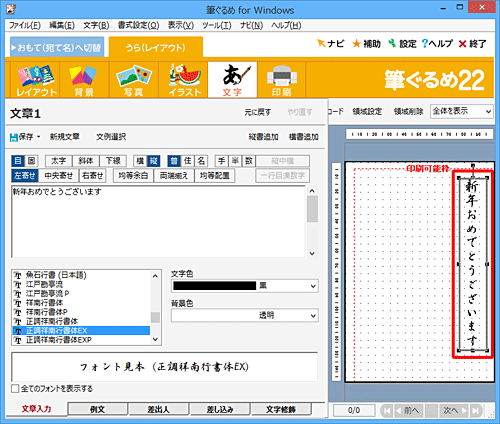Open the 全体を表示 zoom dropdown
Viewport: 500px width, 424px height.
point(462,111)
